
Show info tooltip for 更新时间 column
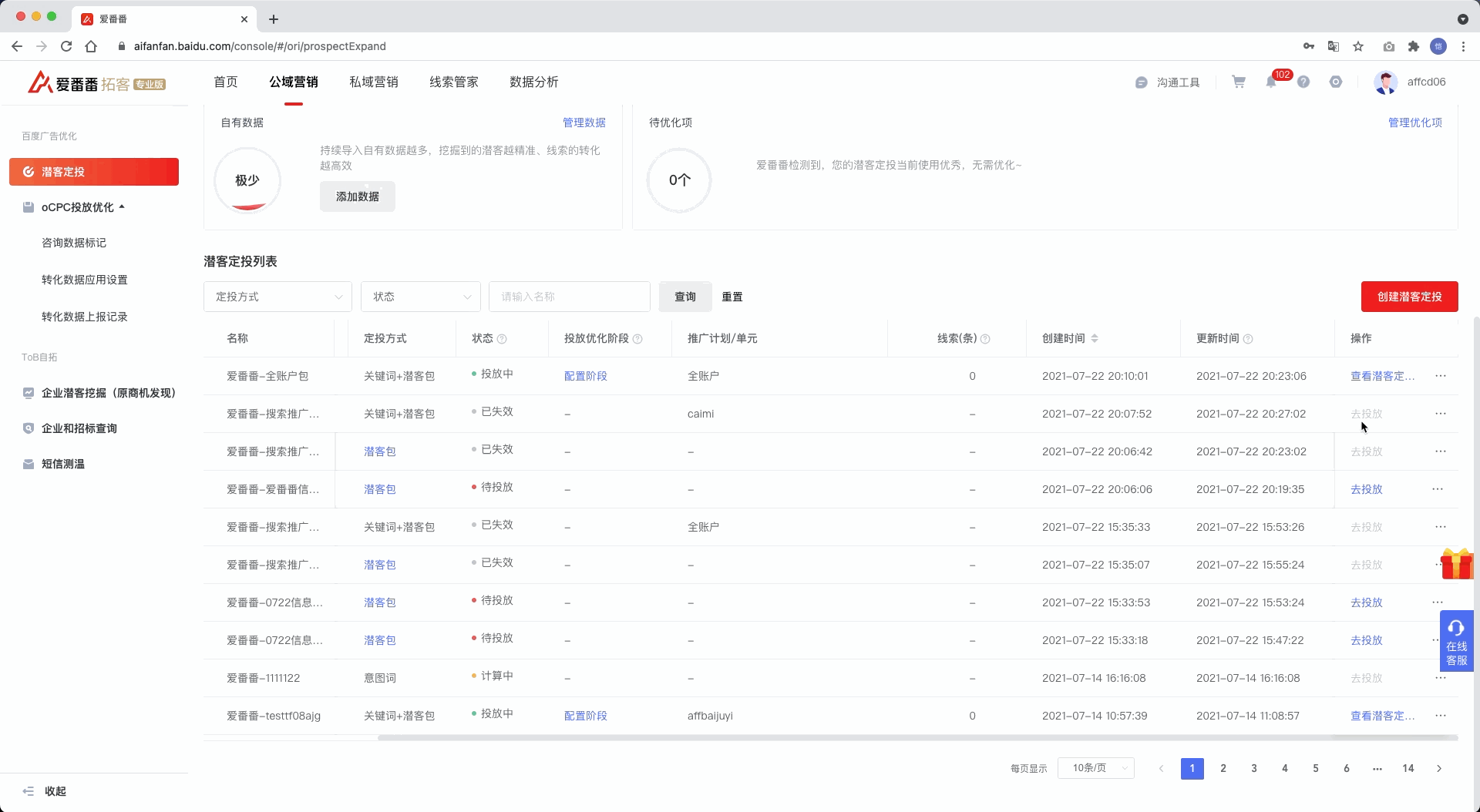[x=1248, y=339]
